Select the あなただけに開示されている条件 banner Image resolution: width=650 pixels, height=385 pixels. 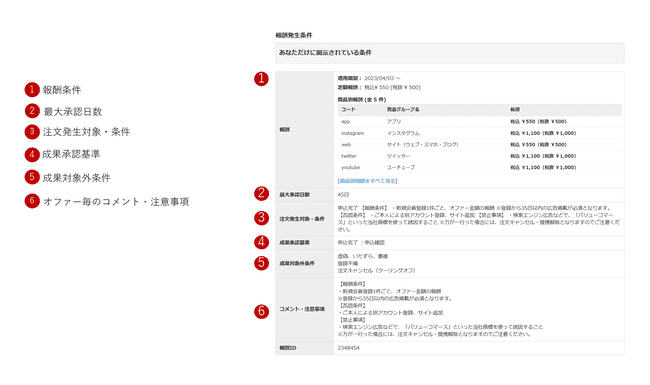tap(450, 53)
